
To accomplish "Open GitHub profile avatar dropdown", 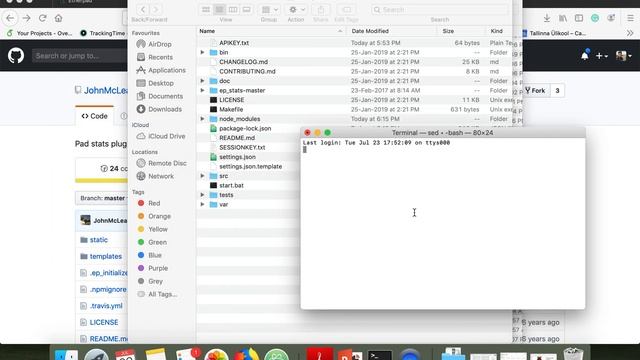I will click(623, 56).
